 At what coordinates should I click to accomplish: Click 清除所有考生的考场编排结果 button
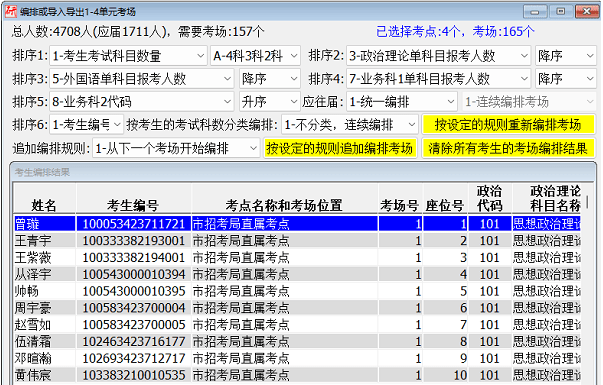508,148
